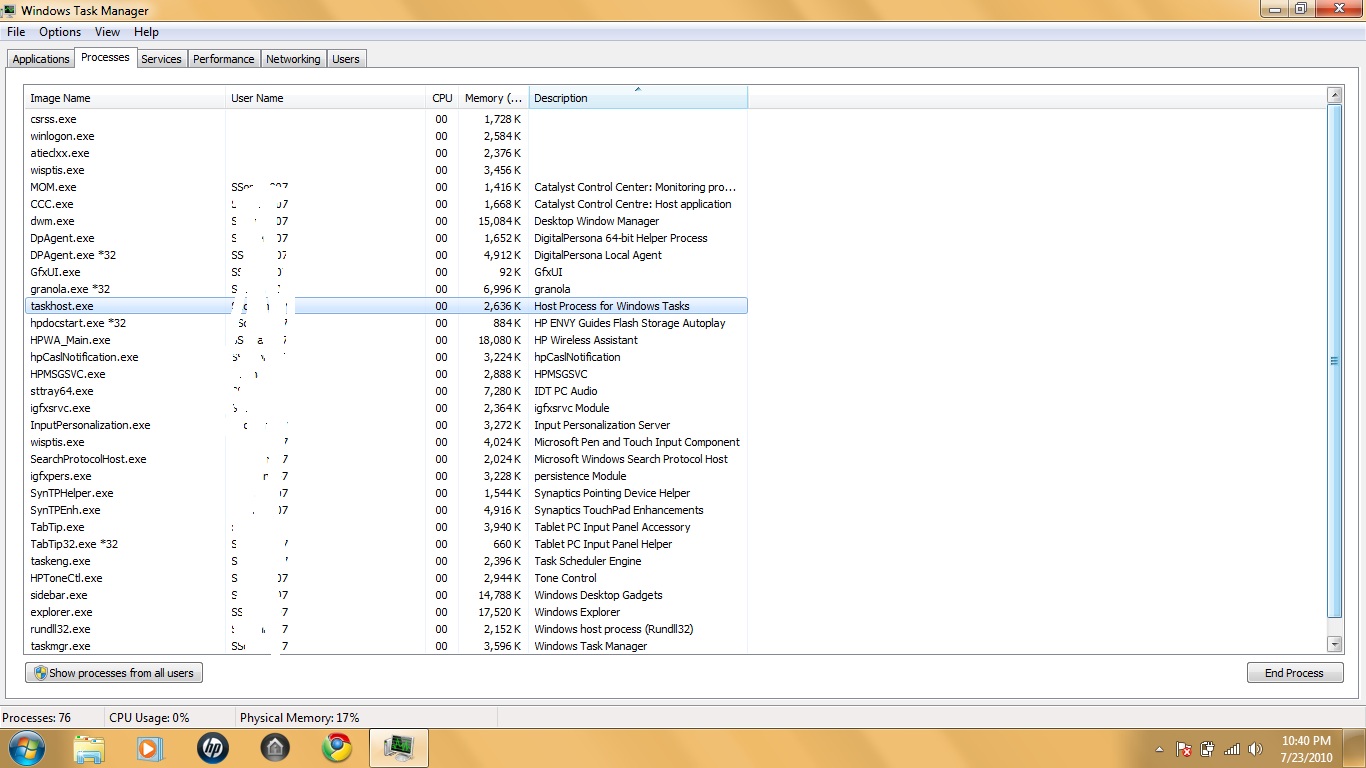This screenshot has height=768, width=1366.
Task: Open the View menu
Action: coord(107,32)
